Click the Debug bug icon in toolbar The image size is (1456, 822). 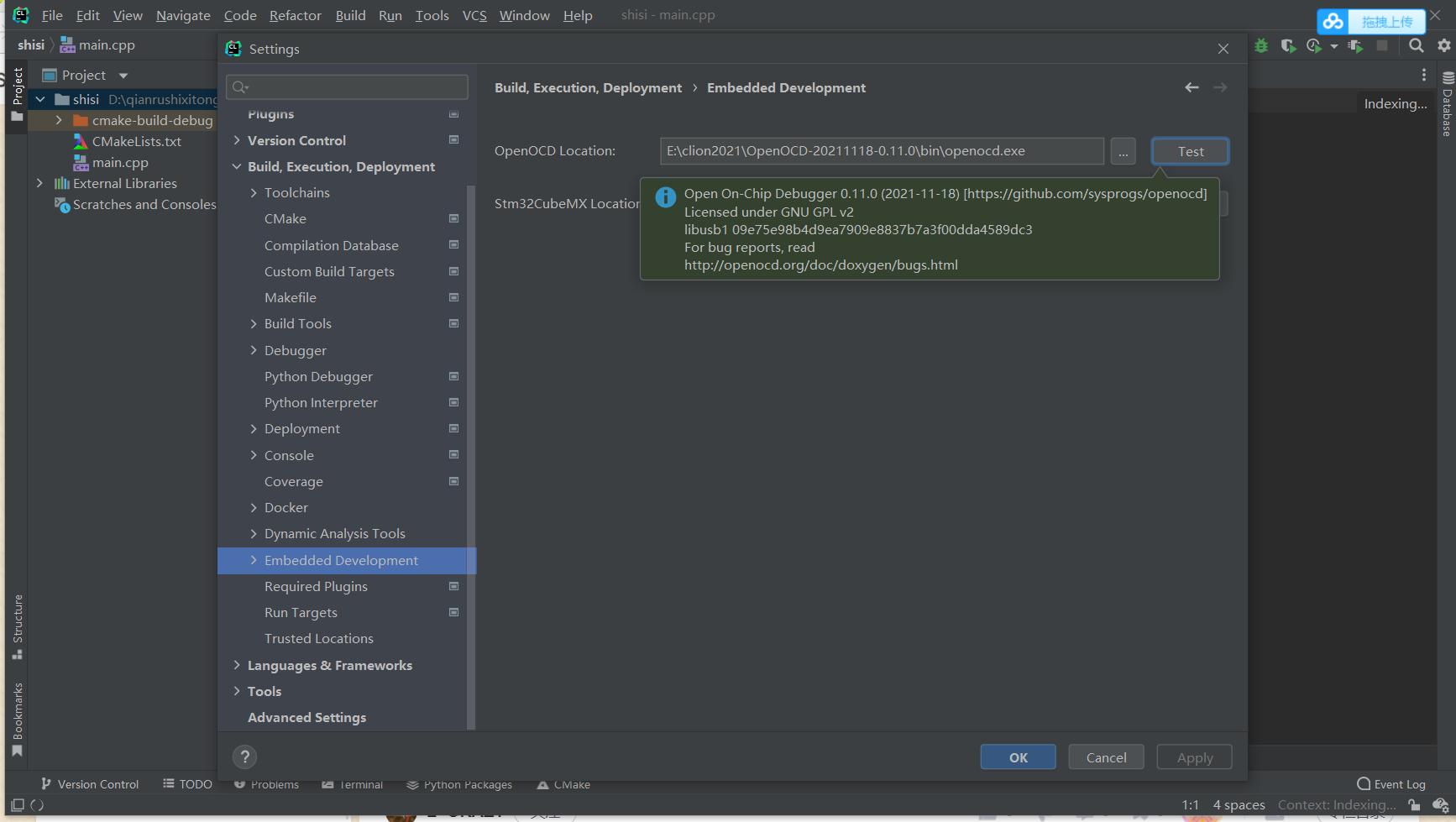point(1260,45)
